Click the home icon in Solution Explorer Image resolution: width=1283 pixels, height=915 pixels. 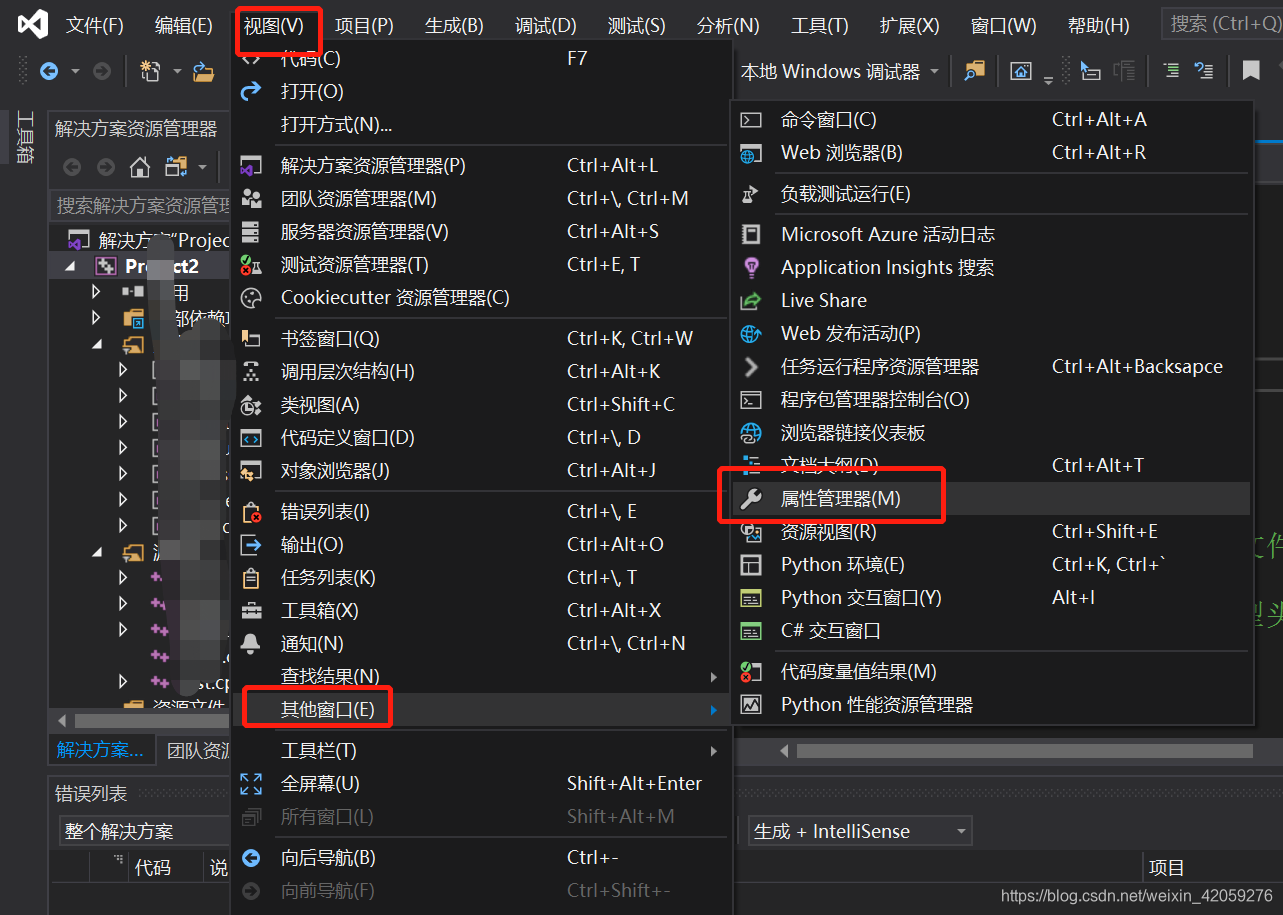[140, 167]
